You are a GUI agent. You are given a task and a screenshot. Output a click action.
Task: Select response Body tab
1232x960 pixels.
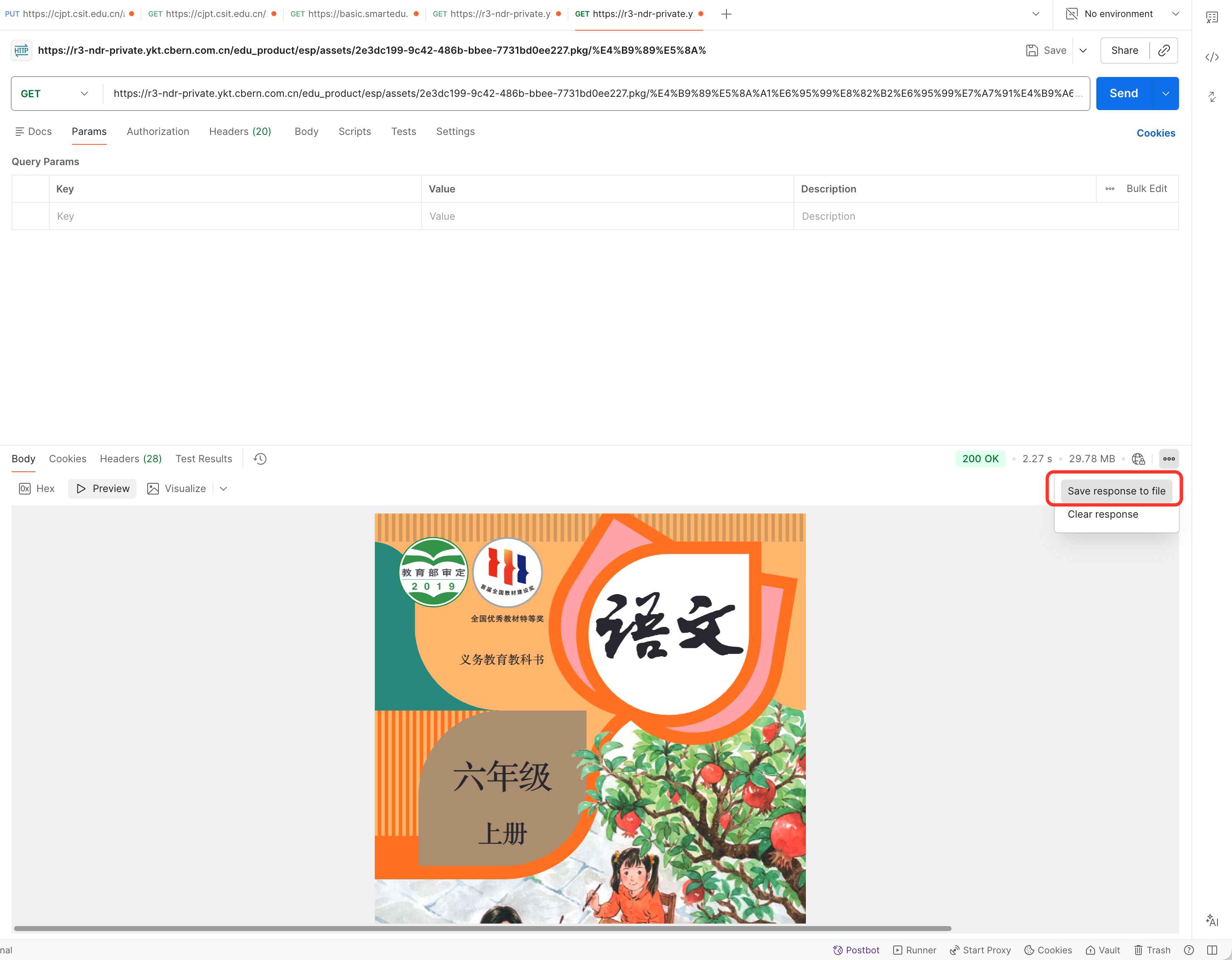[x=24, y=459]
